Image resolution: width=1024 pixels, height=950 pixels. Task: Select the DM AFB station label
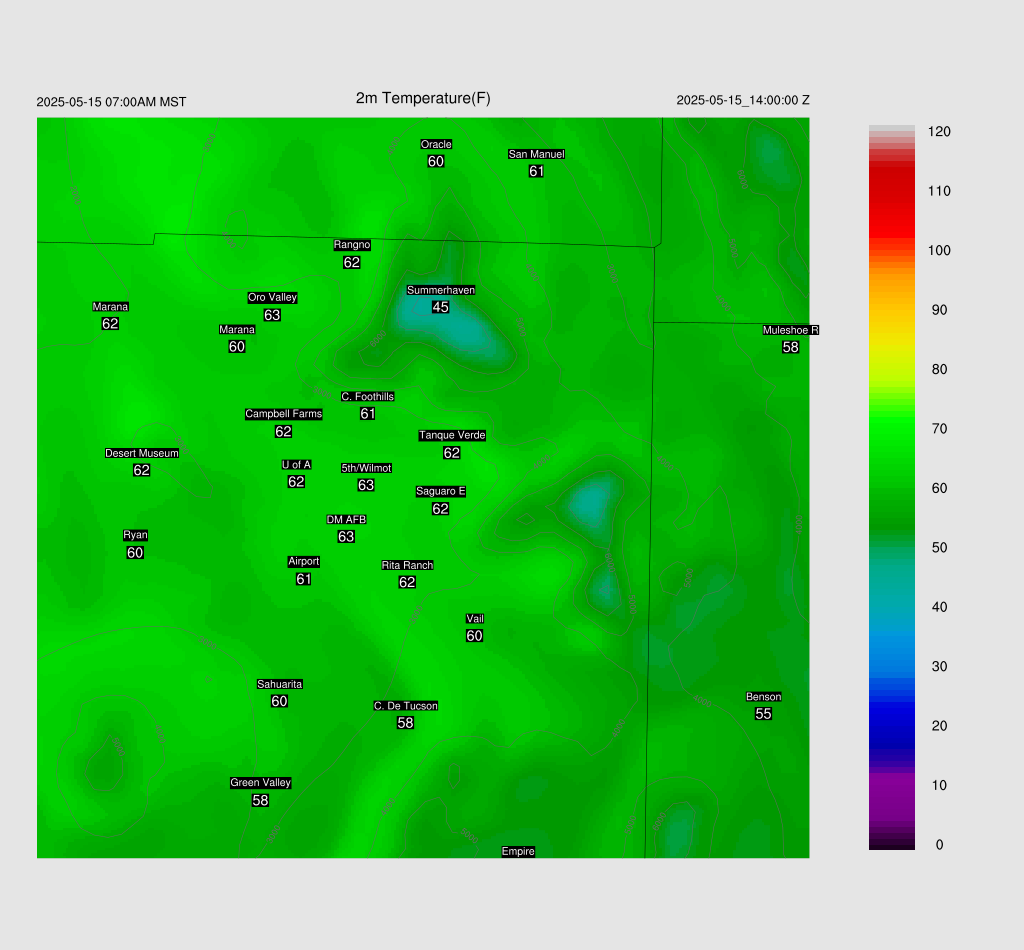(346, 520)
